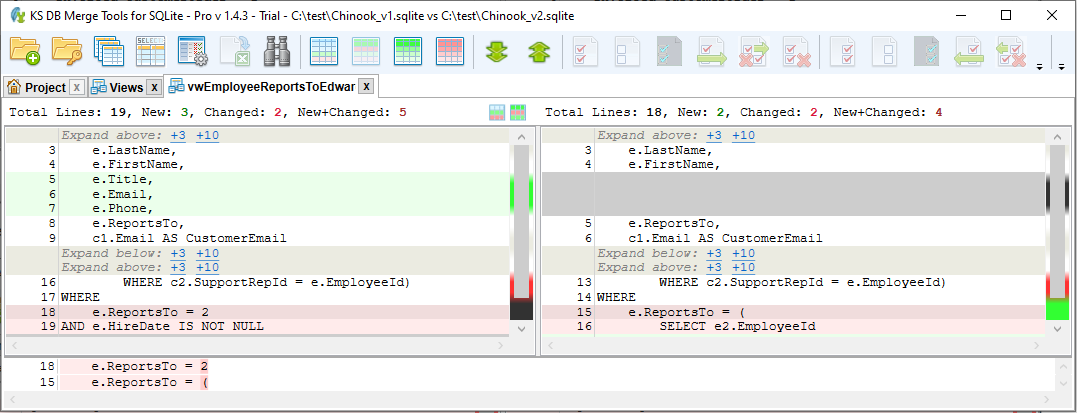Select right line SELECT e2.EmployeeId
Viewport: 1077px width, 413px height.
[x=793, y=326]
